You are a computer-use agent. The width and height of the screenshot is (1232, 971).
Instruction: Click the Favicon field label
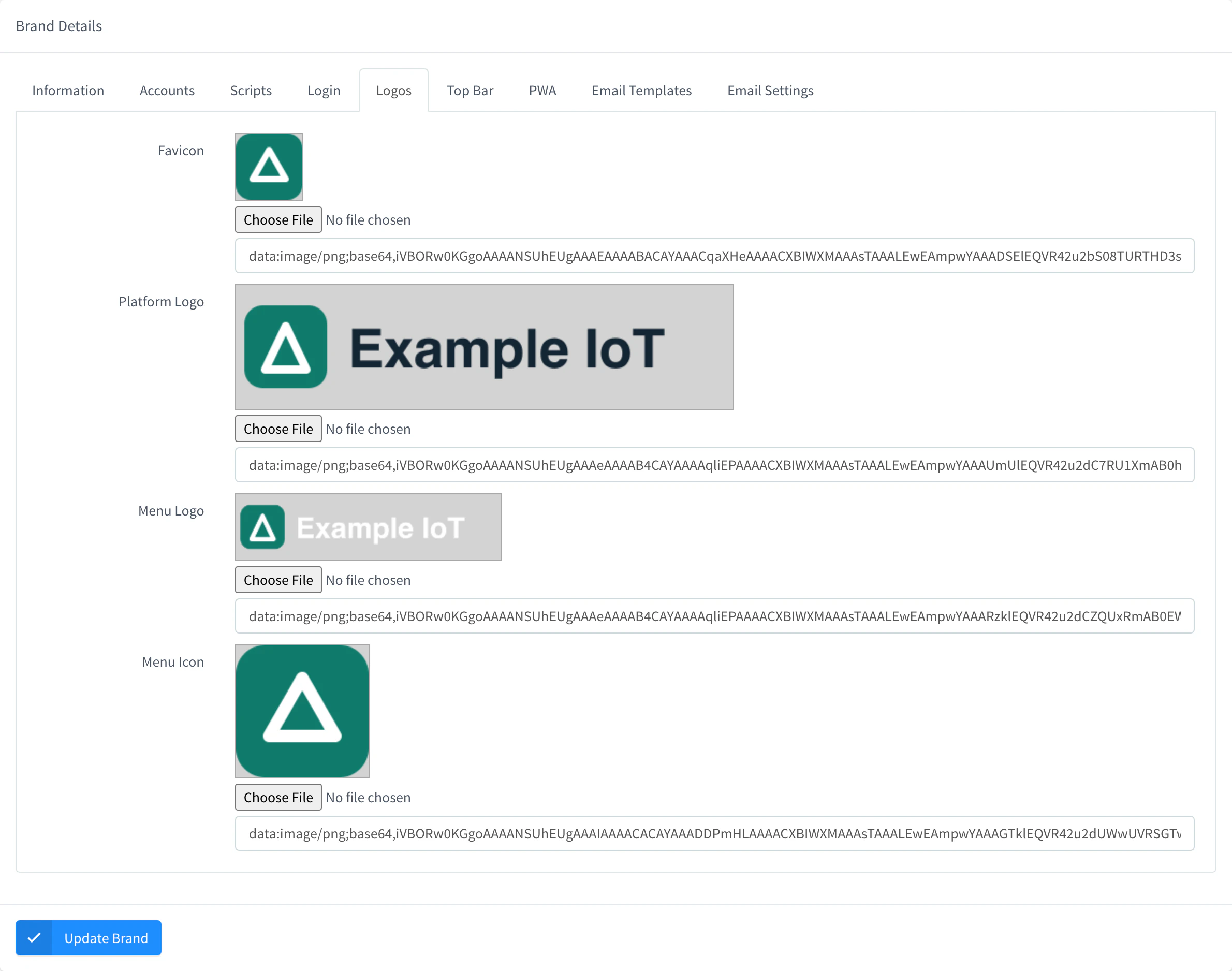pos(181,151)
